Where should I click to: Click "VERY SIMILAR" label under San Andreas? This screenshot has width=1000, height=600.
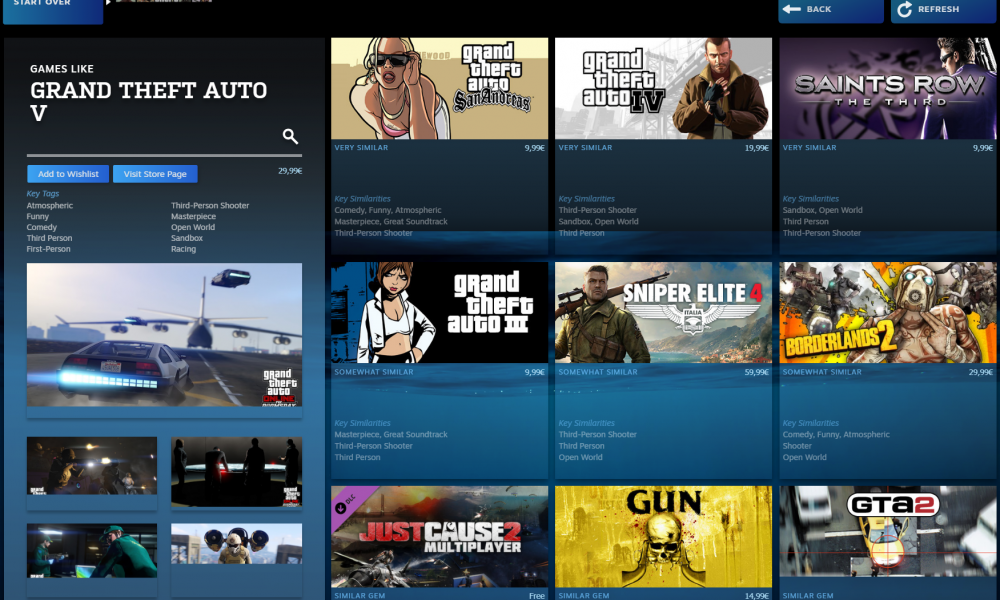[x=361, y=148]
